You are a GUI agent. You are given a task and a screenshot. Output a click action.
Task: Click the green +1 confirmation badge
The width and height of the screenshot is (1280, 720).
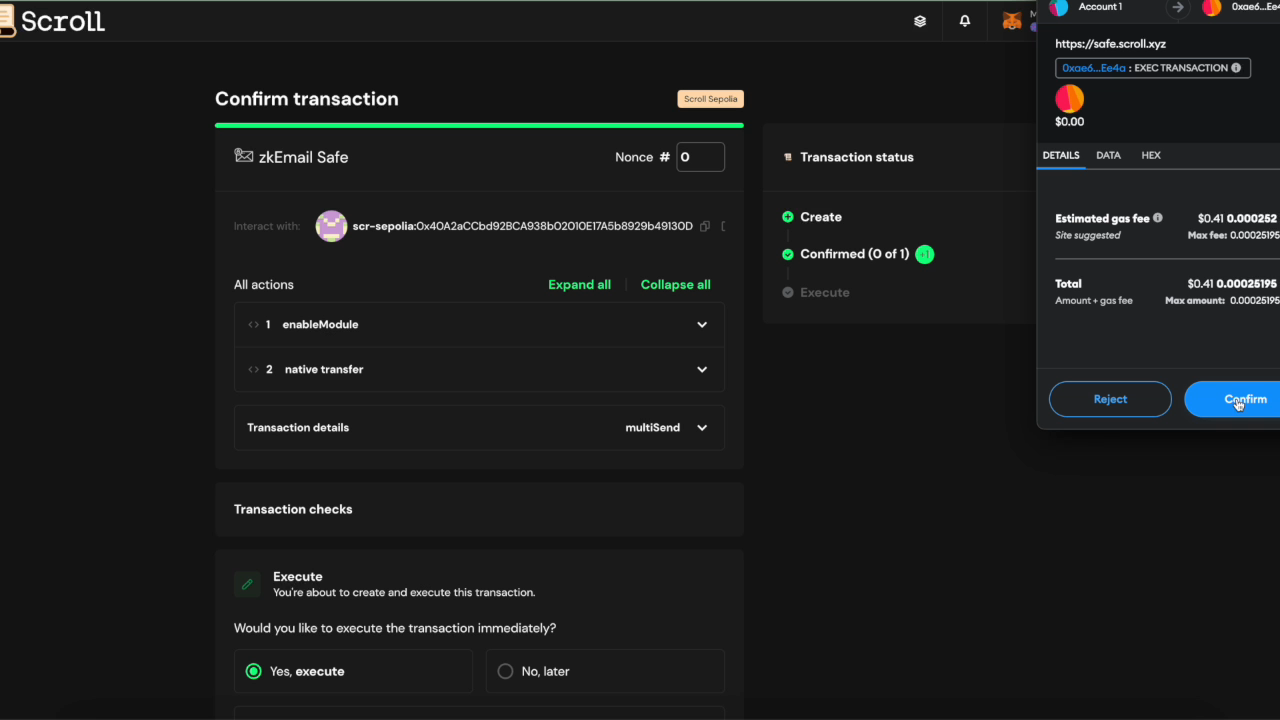pyautogui.click(x=925, y=254)
